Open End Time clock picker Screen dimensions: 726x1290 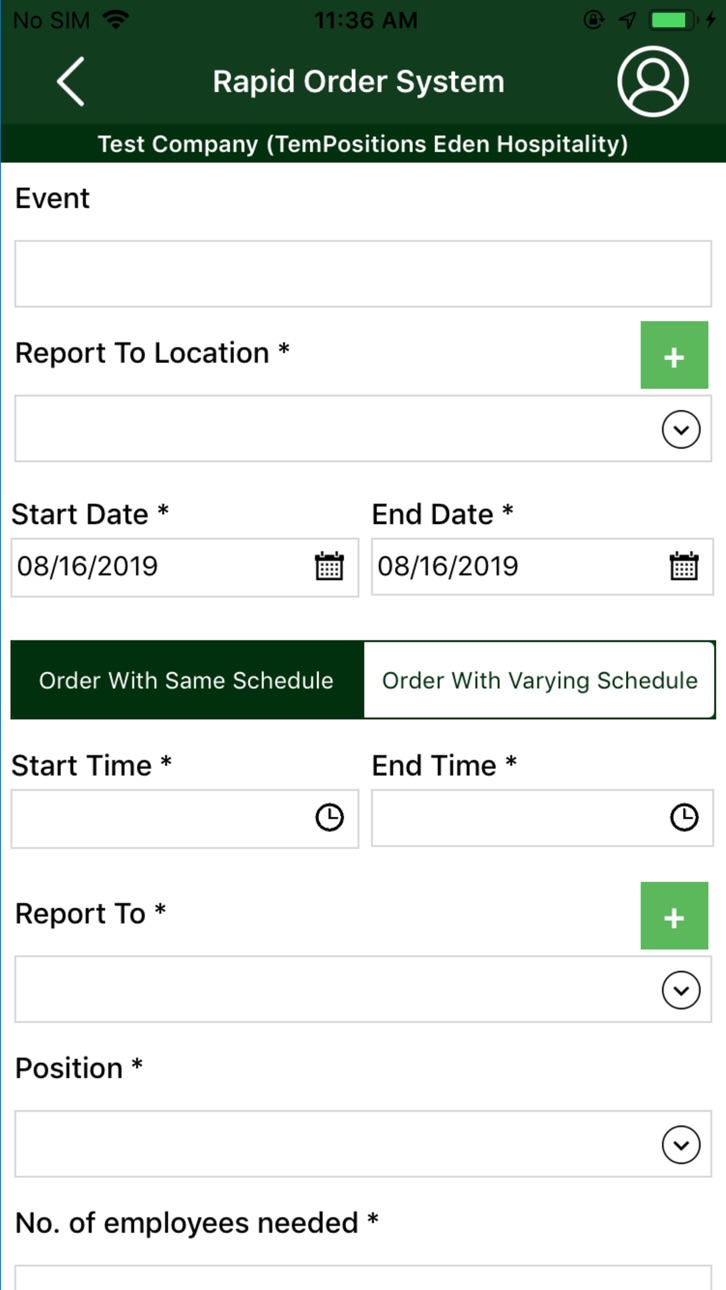(x=684, y=818)
